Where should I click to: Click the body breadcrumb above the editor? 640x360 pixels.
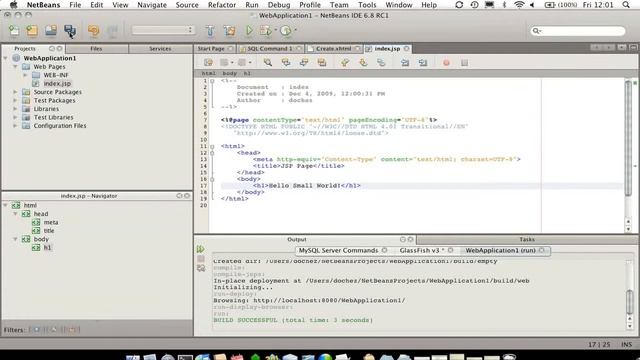tap(230, 73)
